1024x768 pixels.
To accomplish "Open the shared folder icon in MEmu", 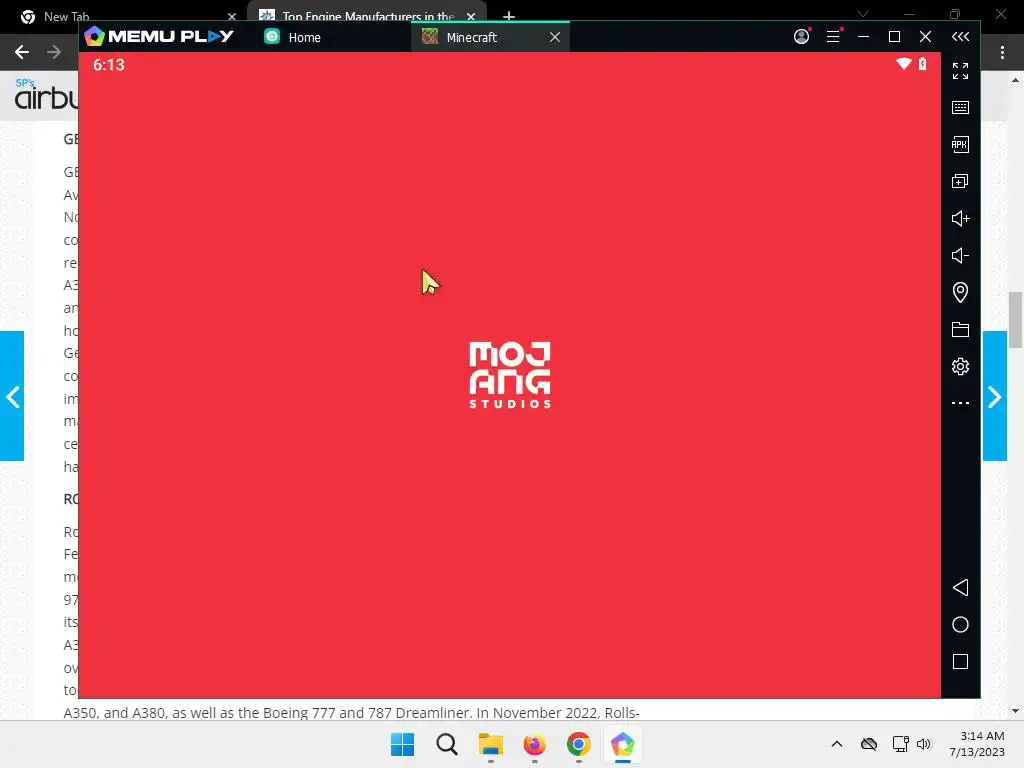I will click(960, 329).
